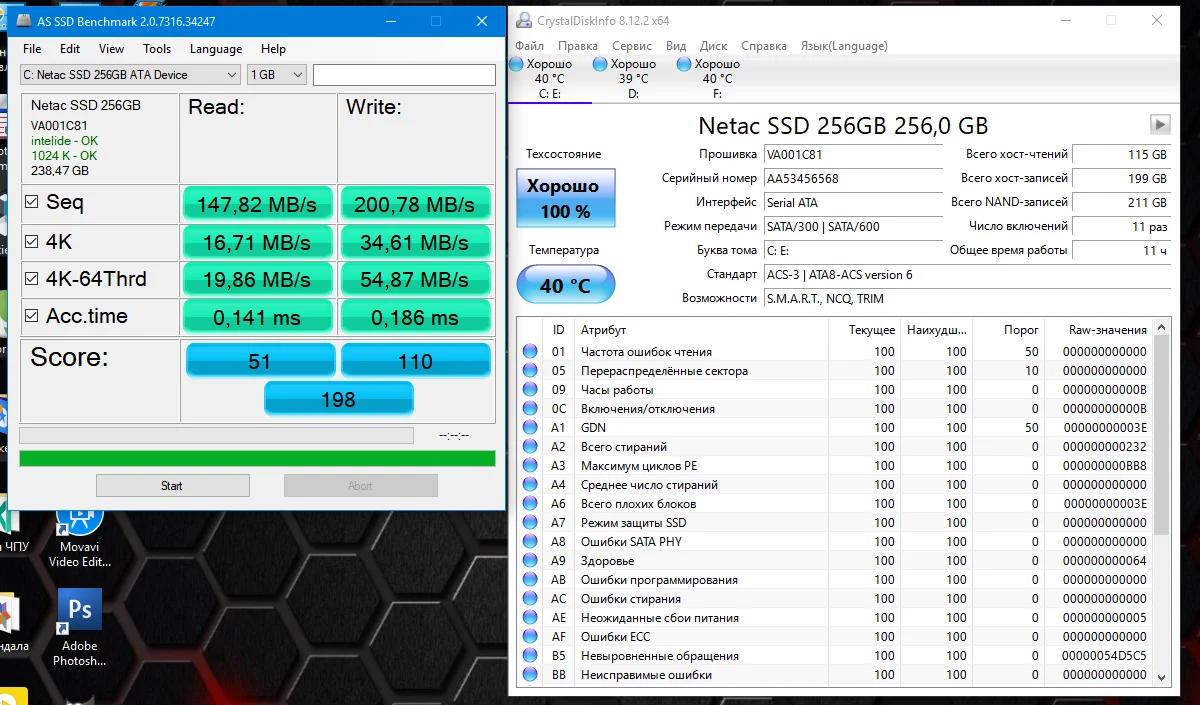Click the write score 110 field
This screenshot has height=705, width=1200.
click(416, 361)
